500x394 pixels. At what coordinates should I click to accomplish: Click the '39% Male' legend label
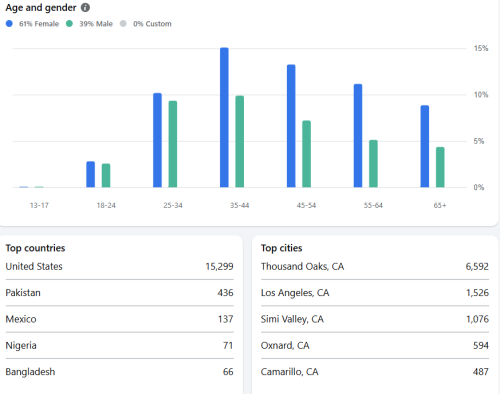click(x=96, y=24)
